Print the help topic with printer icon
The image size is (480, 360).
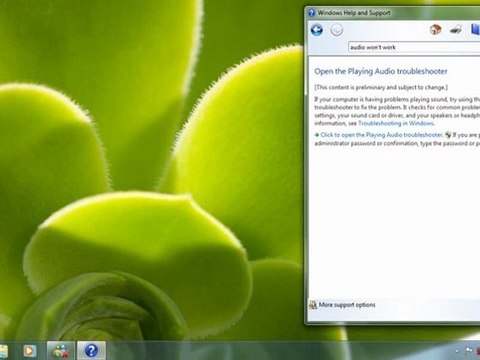[456, 29]
